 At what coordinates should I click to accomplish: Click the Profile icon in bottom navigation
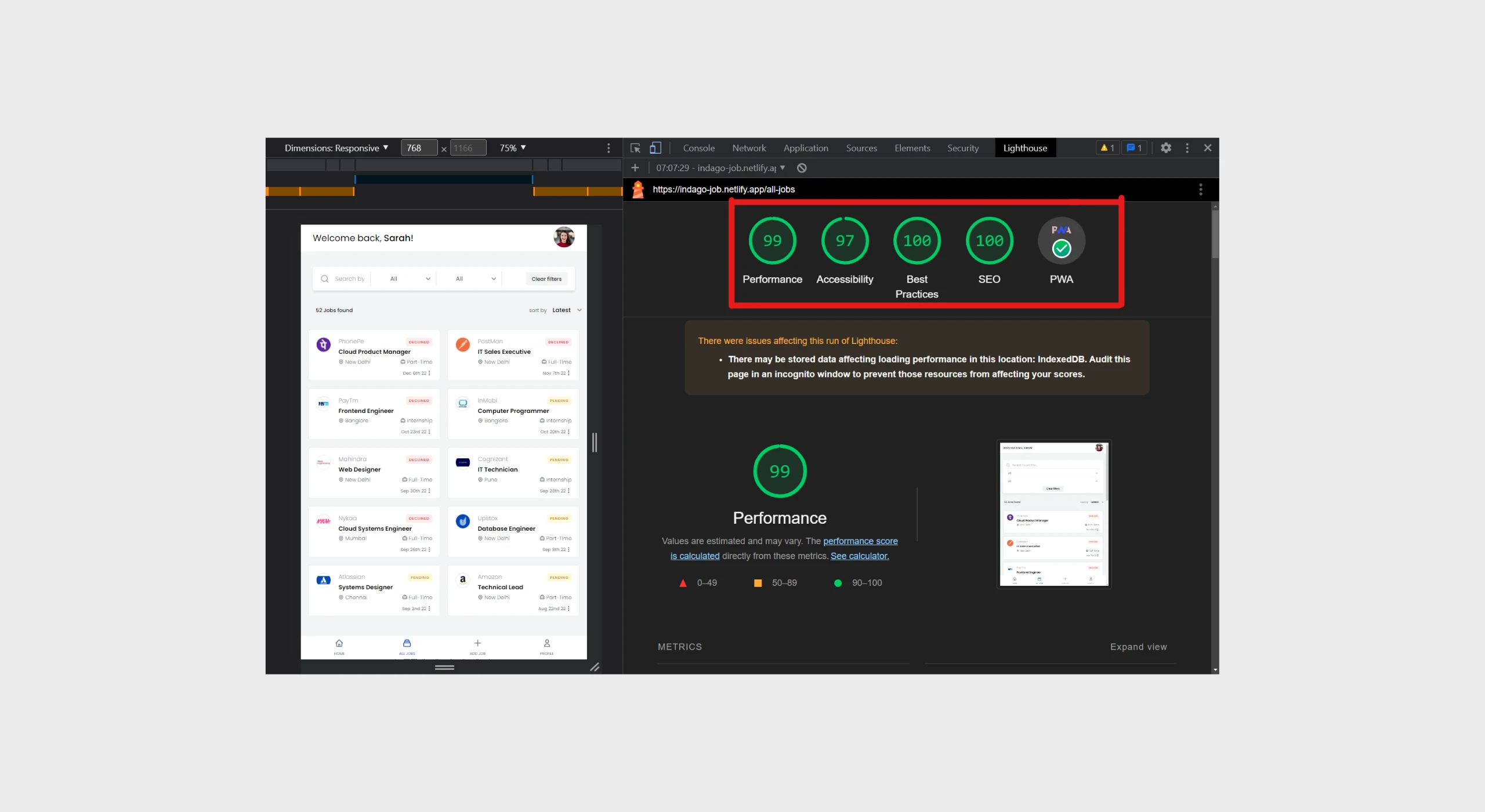[x=546, y=643]
